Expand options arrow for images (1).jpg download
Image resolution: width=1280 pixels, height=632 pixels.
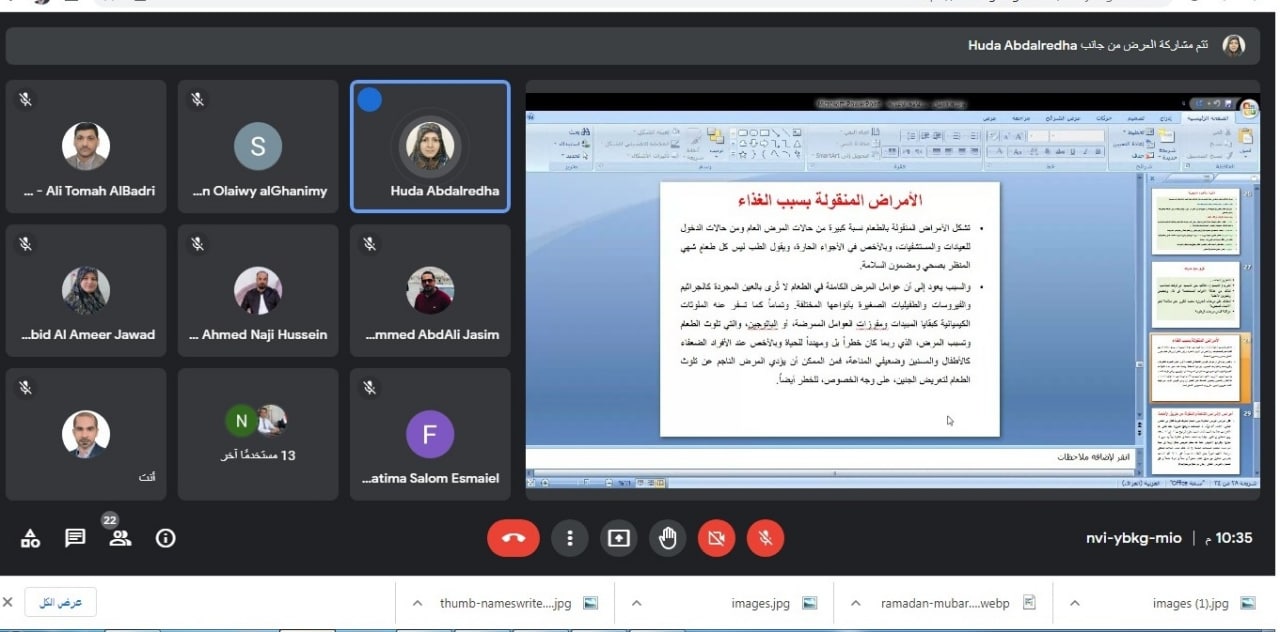click(x=1074, y=603)
